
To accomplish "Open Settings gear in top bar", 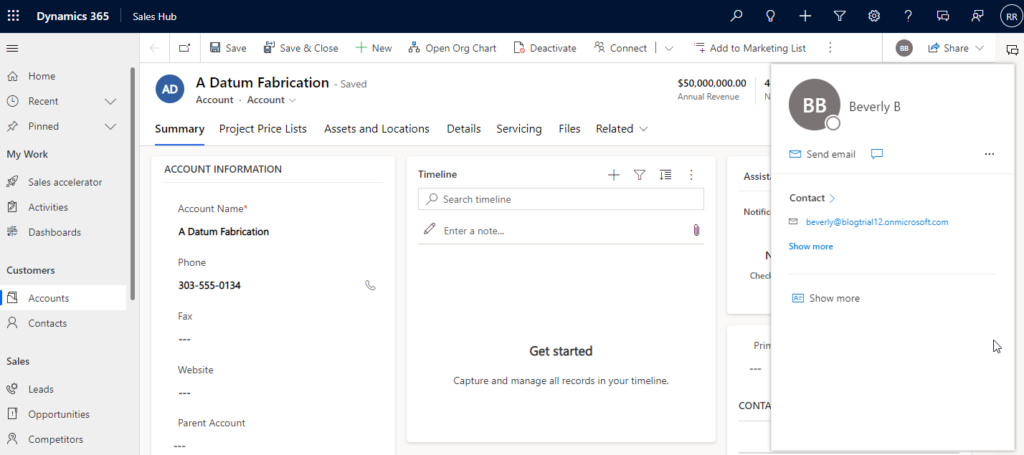I will [874, 16].
